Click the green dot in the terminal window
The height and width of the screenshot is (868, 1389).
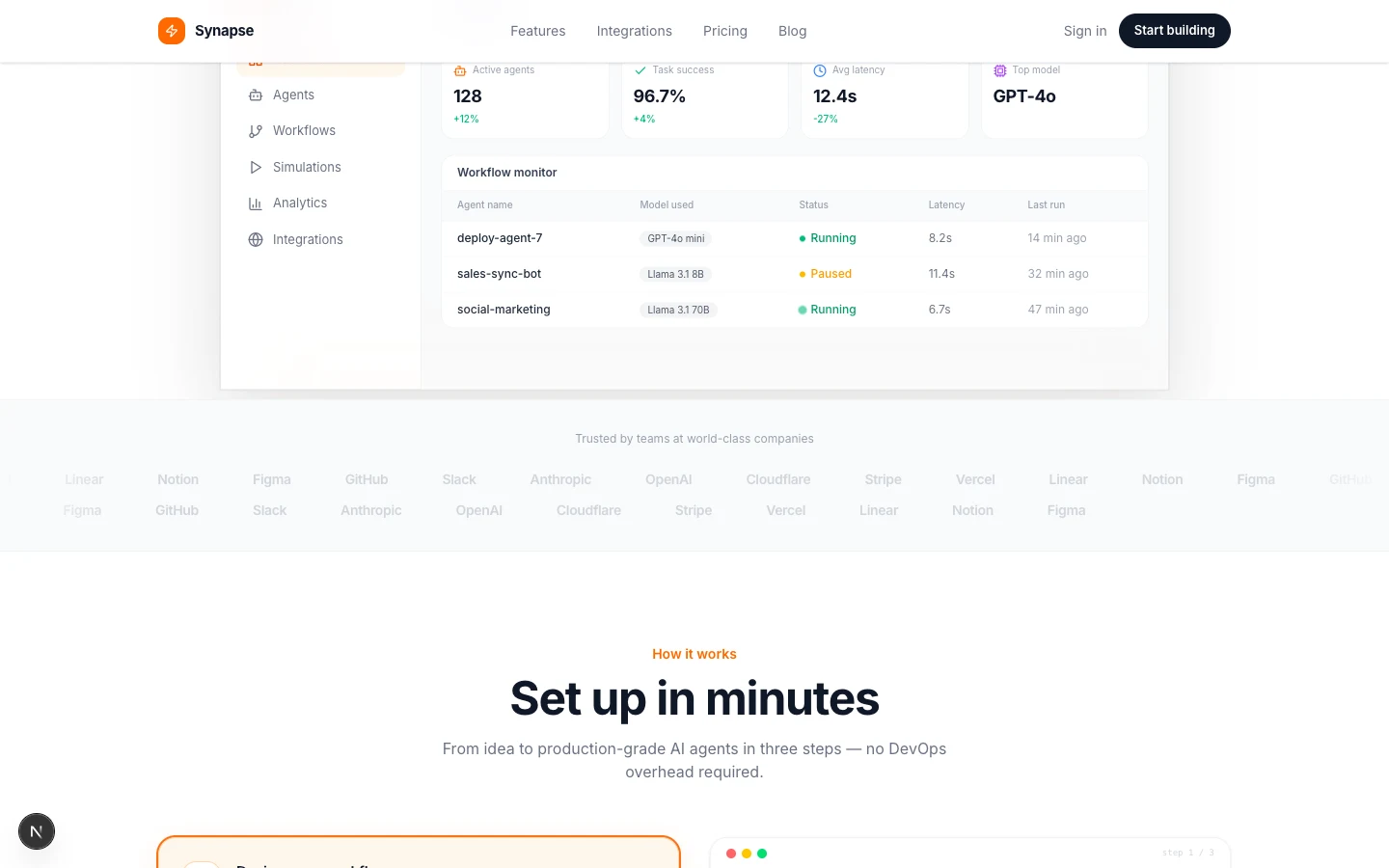coord(762,854)
